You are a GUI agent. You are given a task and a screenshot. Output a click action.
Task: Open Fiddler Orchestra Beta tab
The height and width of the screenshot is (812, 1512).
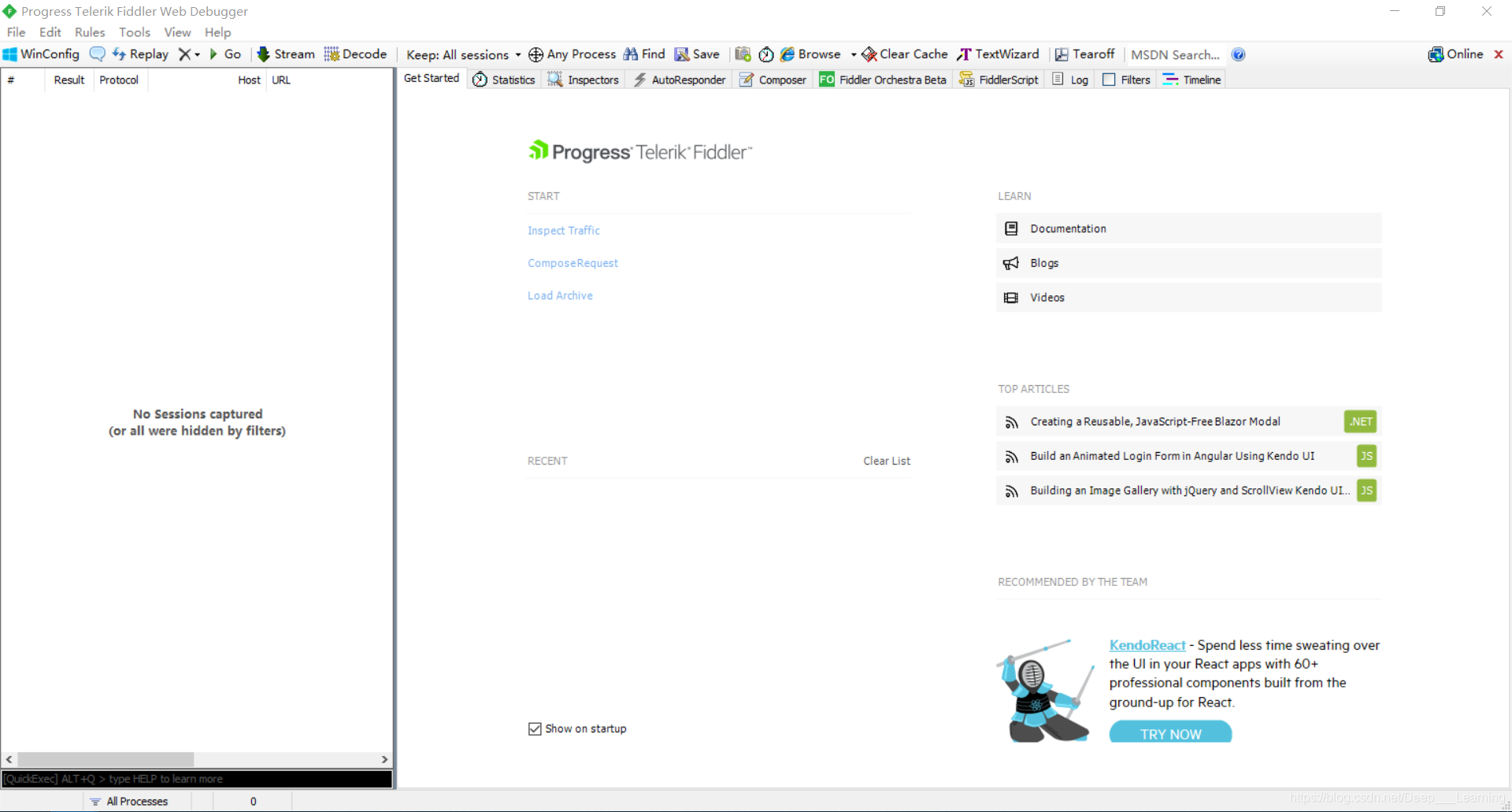pyautogui.click(x=883, y=80)
